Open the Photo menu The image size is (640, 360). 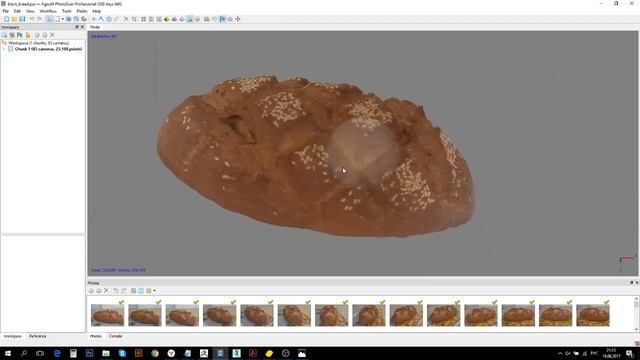pyautogui.click(x=82, y=11)
